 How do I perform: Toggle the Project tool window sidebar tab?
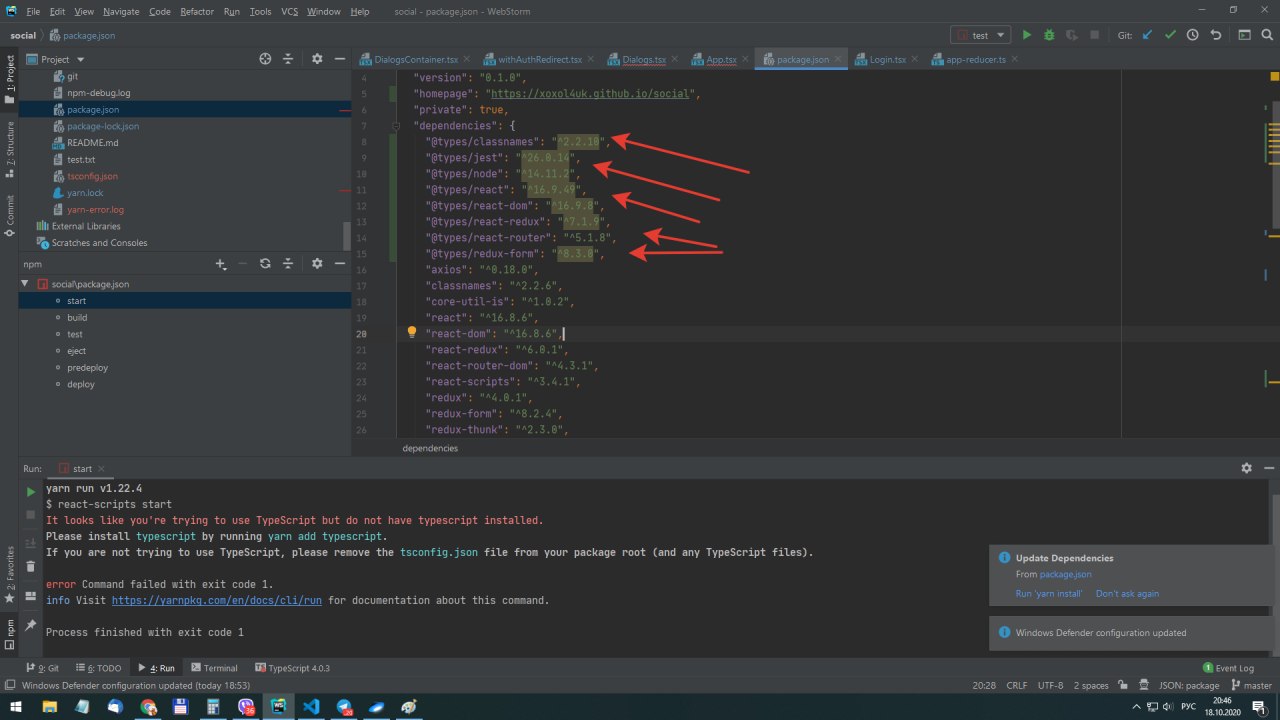pyautogui.click(x=10, y=79)
